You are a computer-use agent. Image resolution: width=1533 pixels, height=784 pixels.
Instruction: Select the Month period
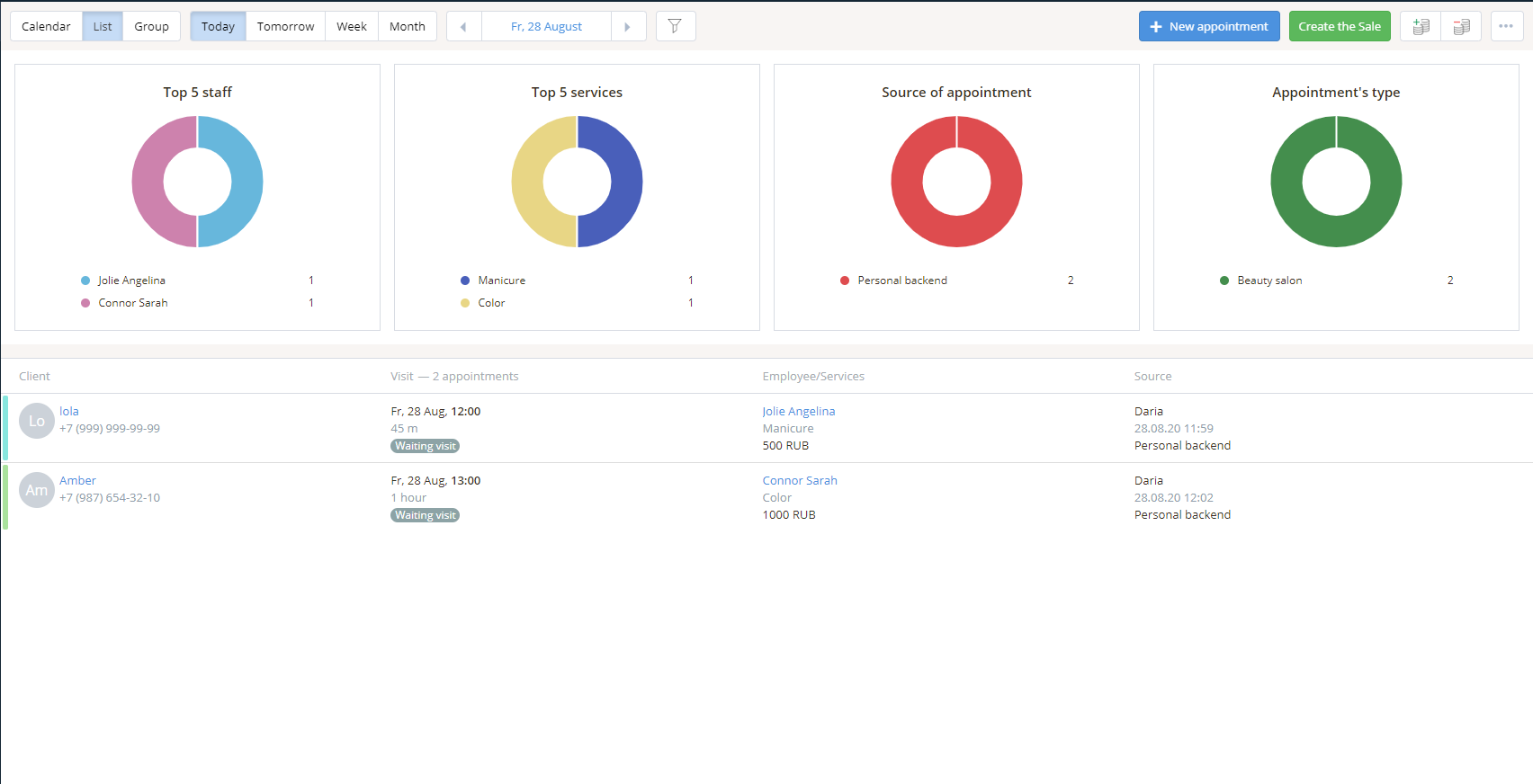tap(407, 26)
